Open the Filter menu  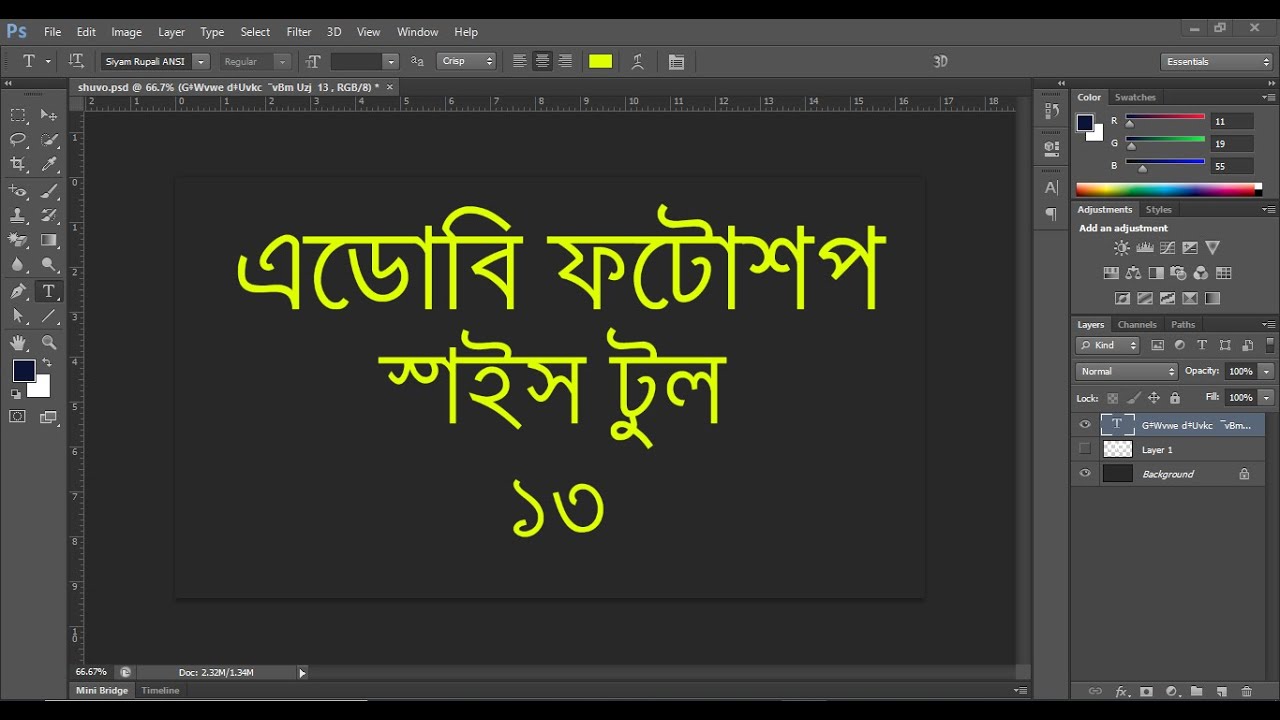coord(298,32)
